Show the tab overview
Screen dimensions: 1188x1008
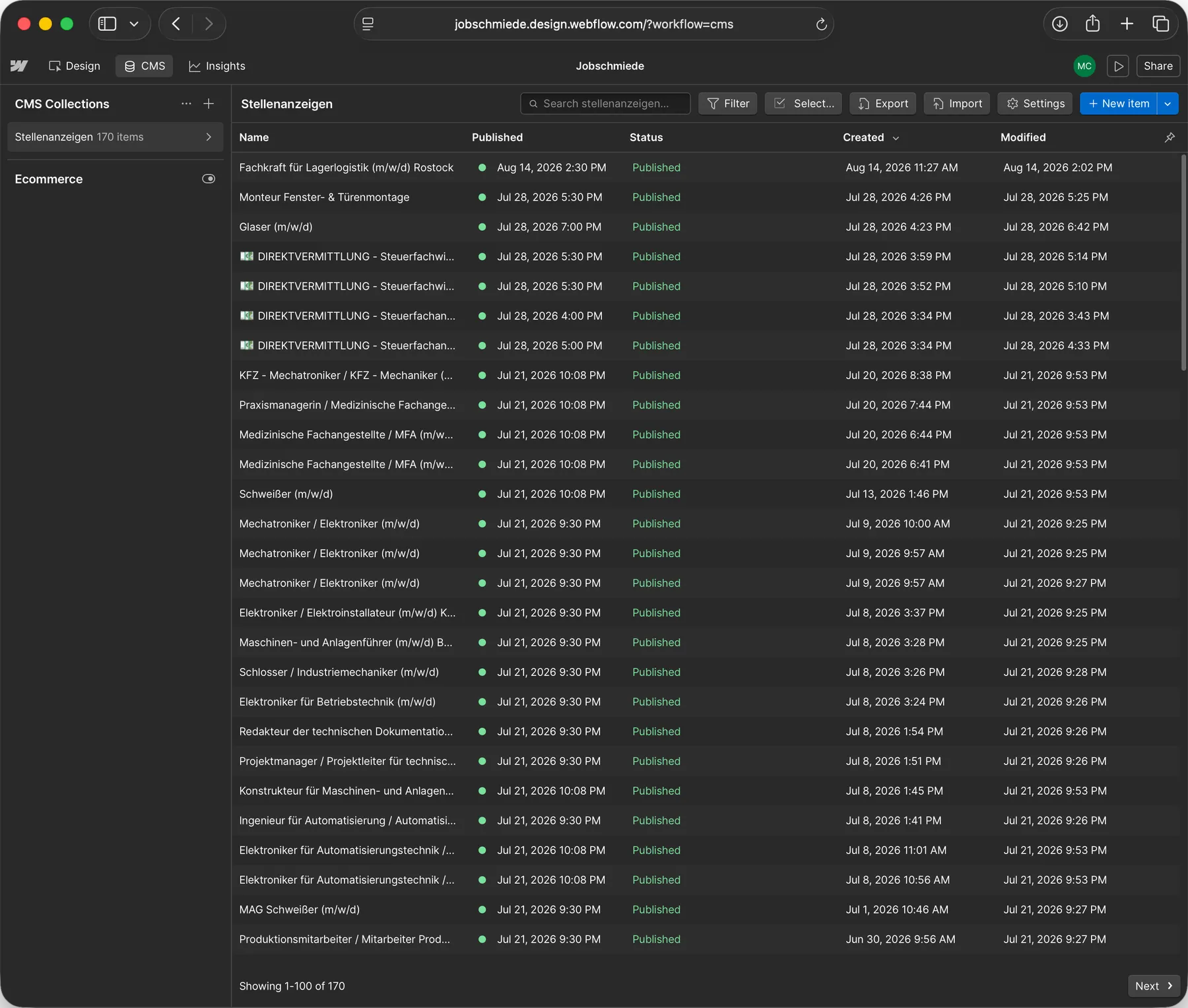[1160, 24]
